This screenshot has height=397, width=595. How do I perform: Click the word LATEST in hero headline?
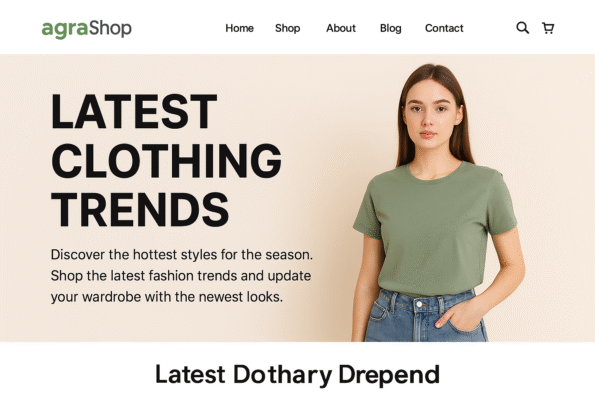(x=134, y=111)
